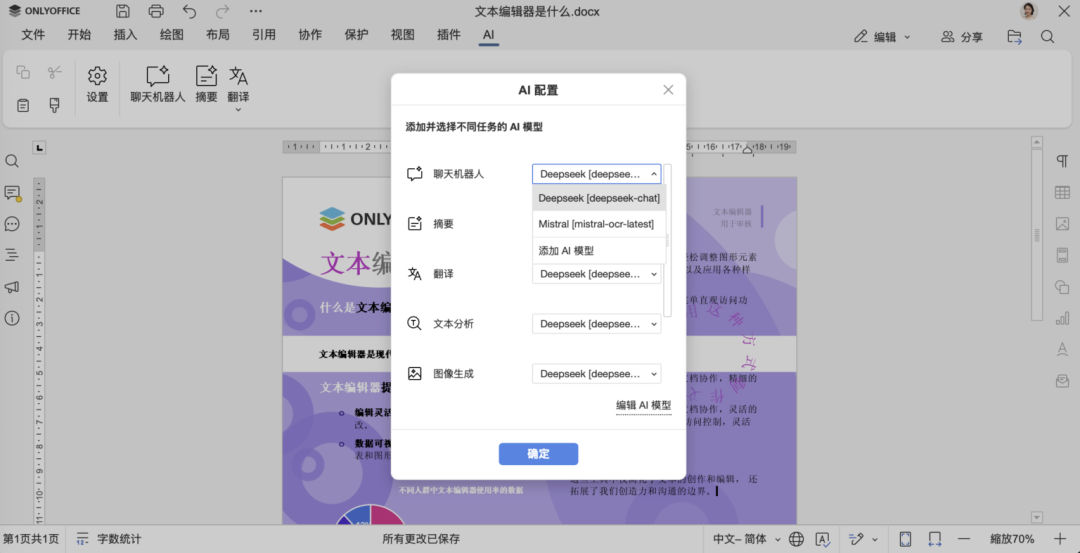Open the feedback megaphone icon
The height and width of the screenshot is (553, 1080).
pyautogui.click(x=12, y=286)
